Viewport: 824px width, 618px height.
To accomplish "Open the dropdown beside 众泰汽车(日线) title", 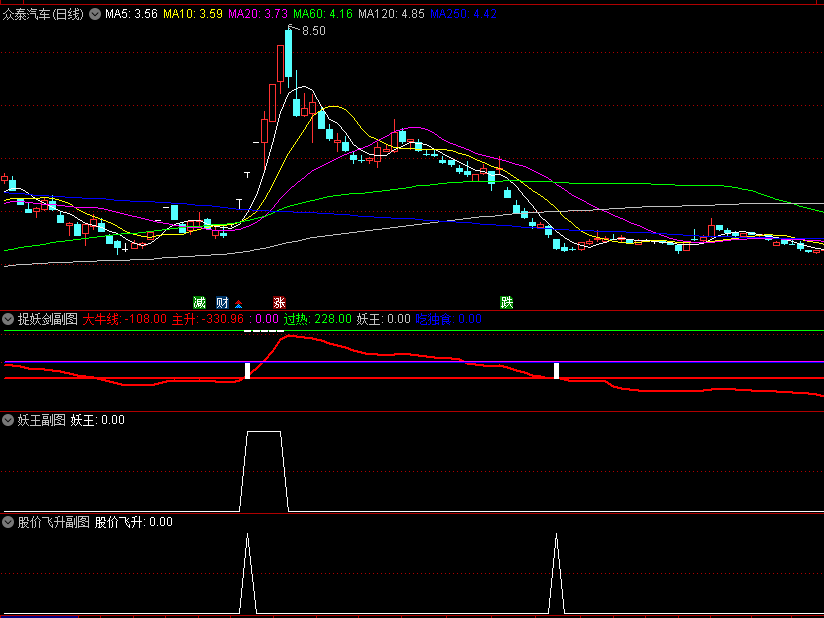I will coord(95,14).
